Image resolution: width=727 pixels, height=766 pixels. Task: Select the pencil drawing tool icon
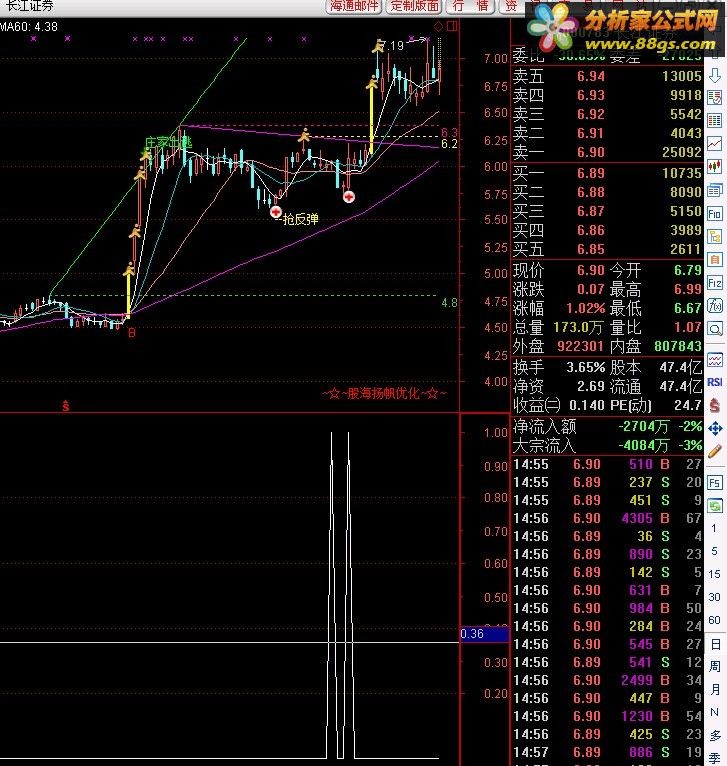715,451
